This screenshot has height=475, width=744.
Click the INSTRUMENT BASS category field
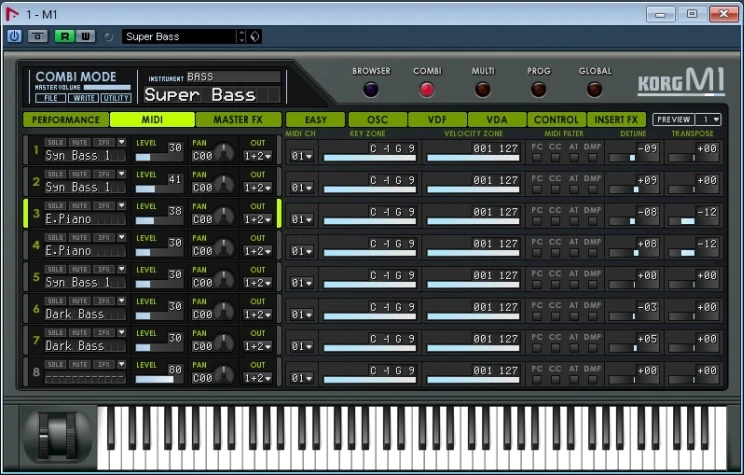(233, 76)
